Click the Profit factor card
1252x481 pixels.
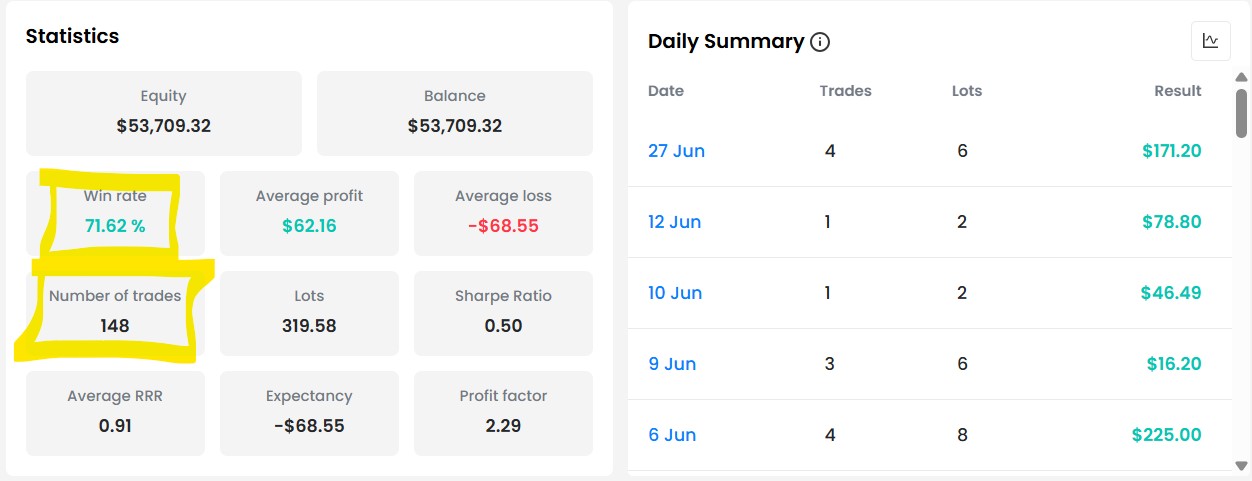(x=503, y=413)
